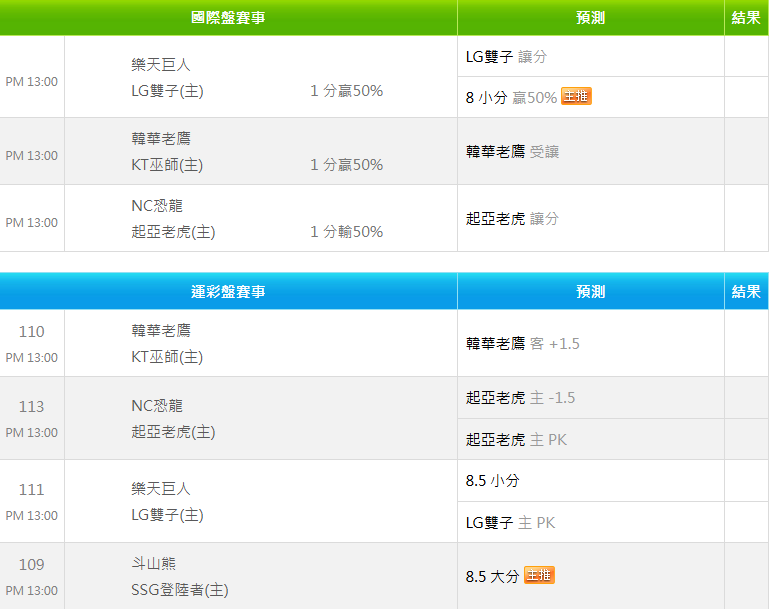
Task: Click 起亞老虎(主) in the 運彩盤賽事 table
Action: click(173, 432)
